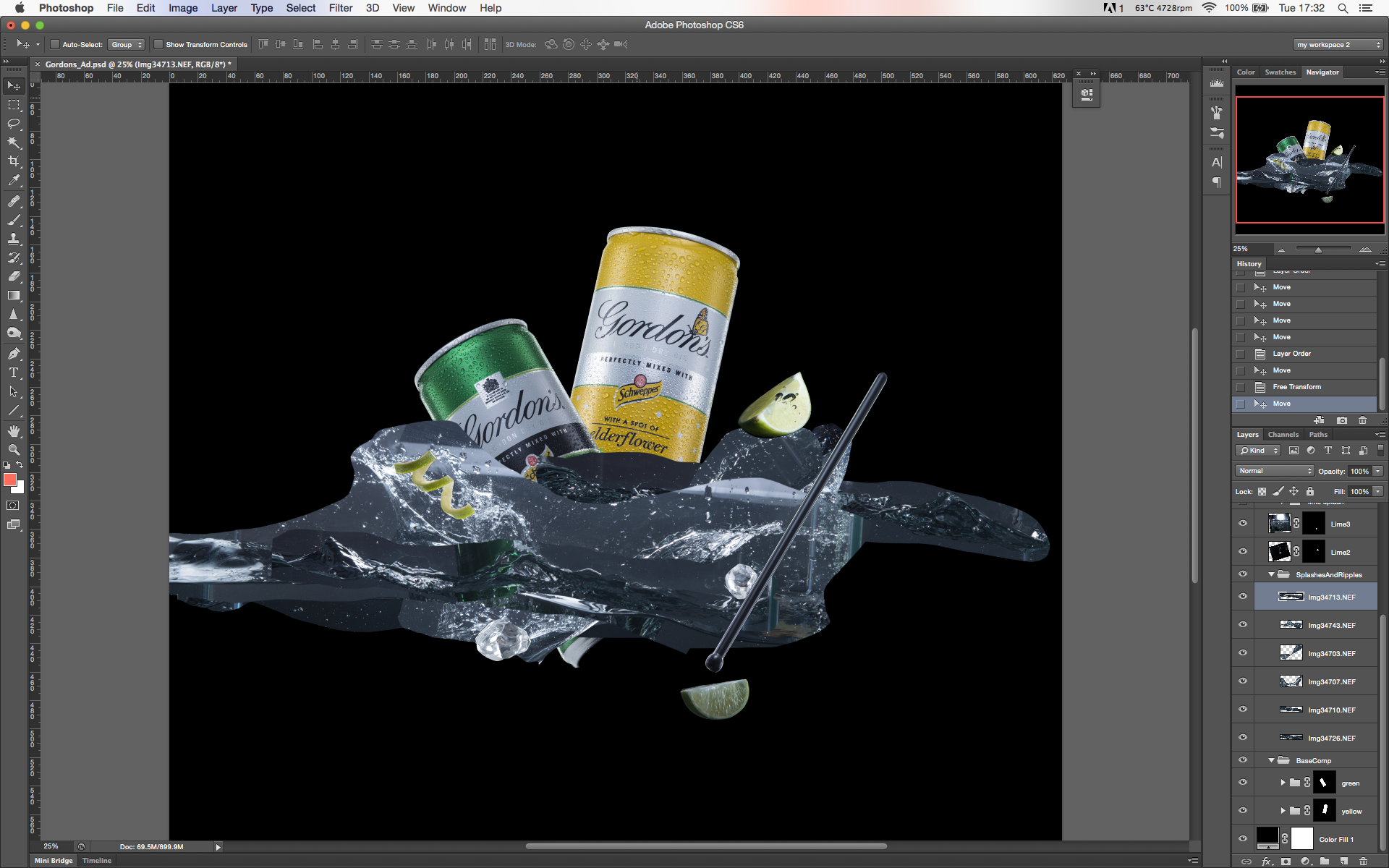Select the Crop tool
The image size is (1389, 868).
pyautogui.click(x=14, y=161)
